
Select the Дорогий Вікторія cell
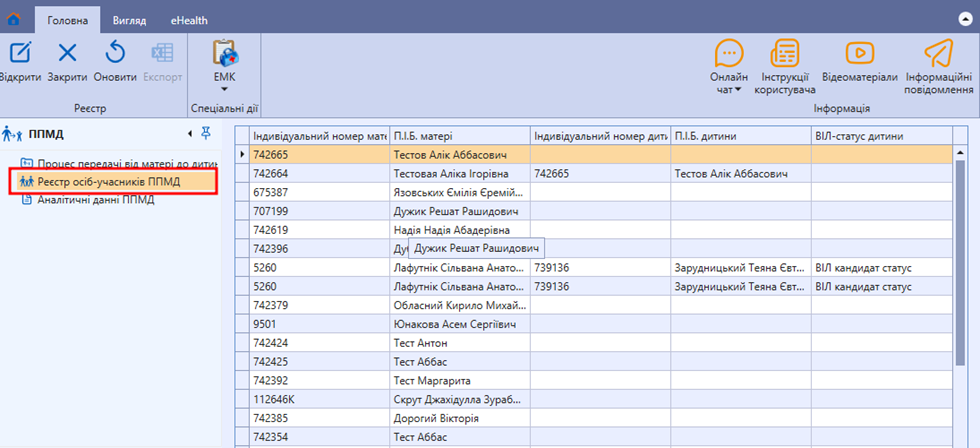click(459, 419)
